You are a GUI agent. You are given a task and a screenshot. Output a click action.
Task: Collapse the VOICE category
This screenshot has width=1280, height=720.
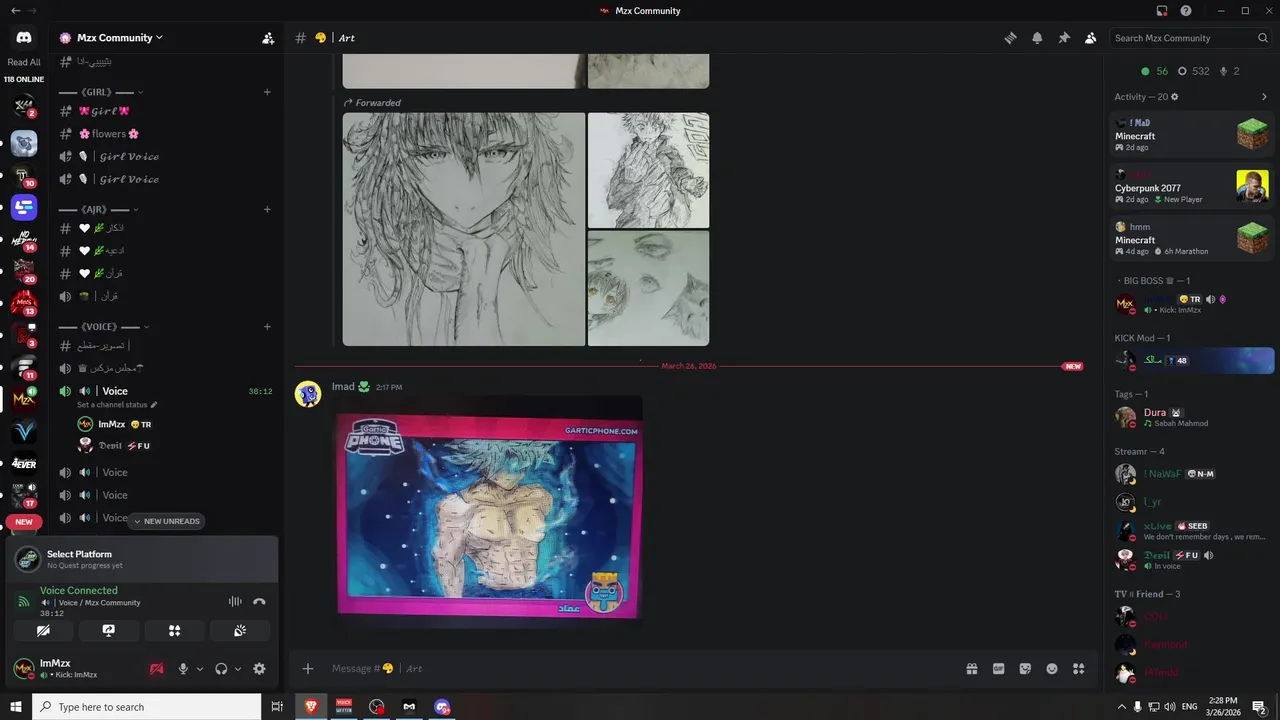(x=104, y=326)
